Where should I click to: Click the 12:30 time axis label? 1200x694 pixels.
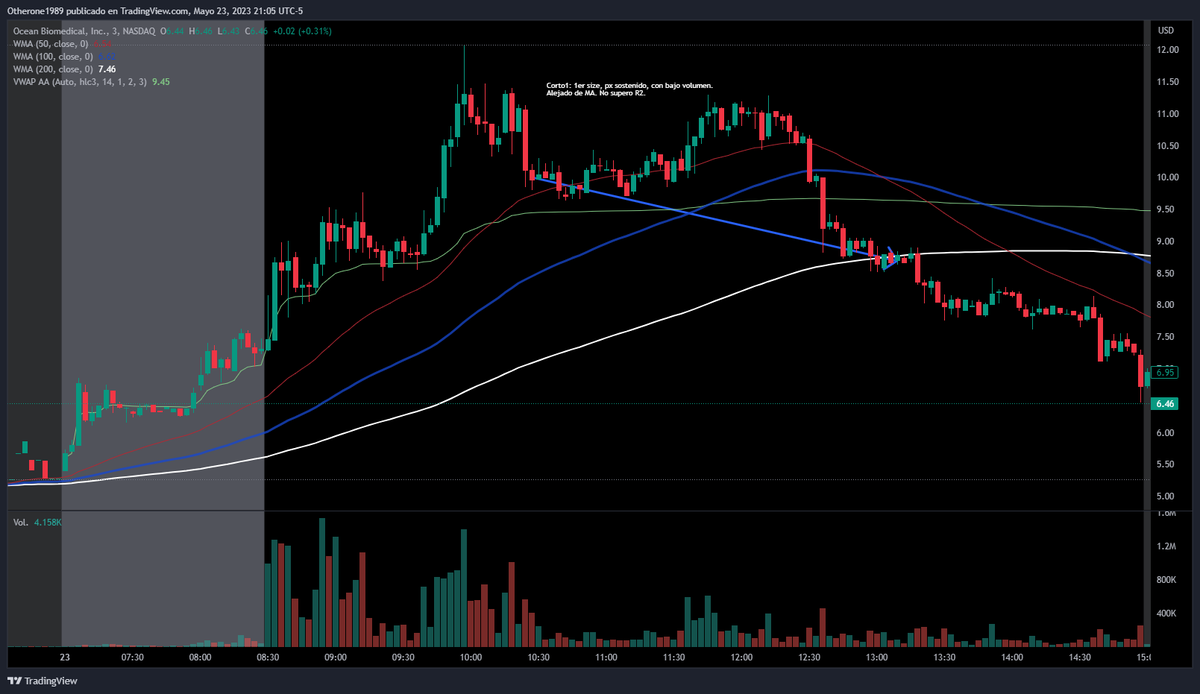tap(810, 657)
